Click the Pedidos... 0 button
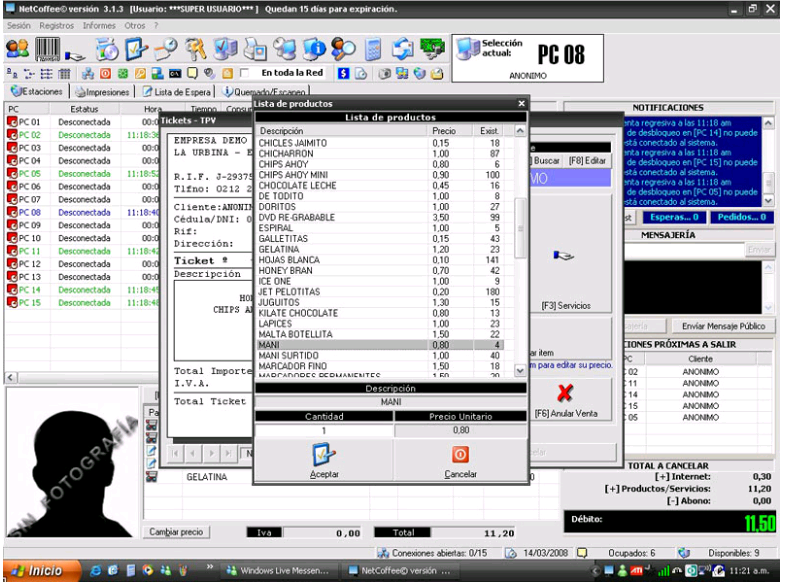This screenshot has height=585, width=785. (x=741, y=217)
